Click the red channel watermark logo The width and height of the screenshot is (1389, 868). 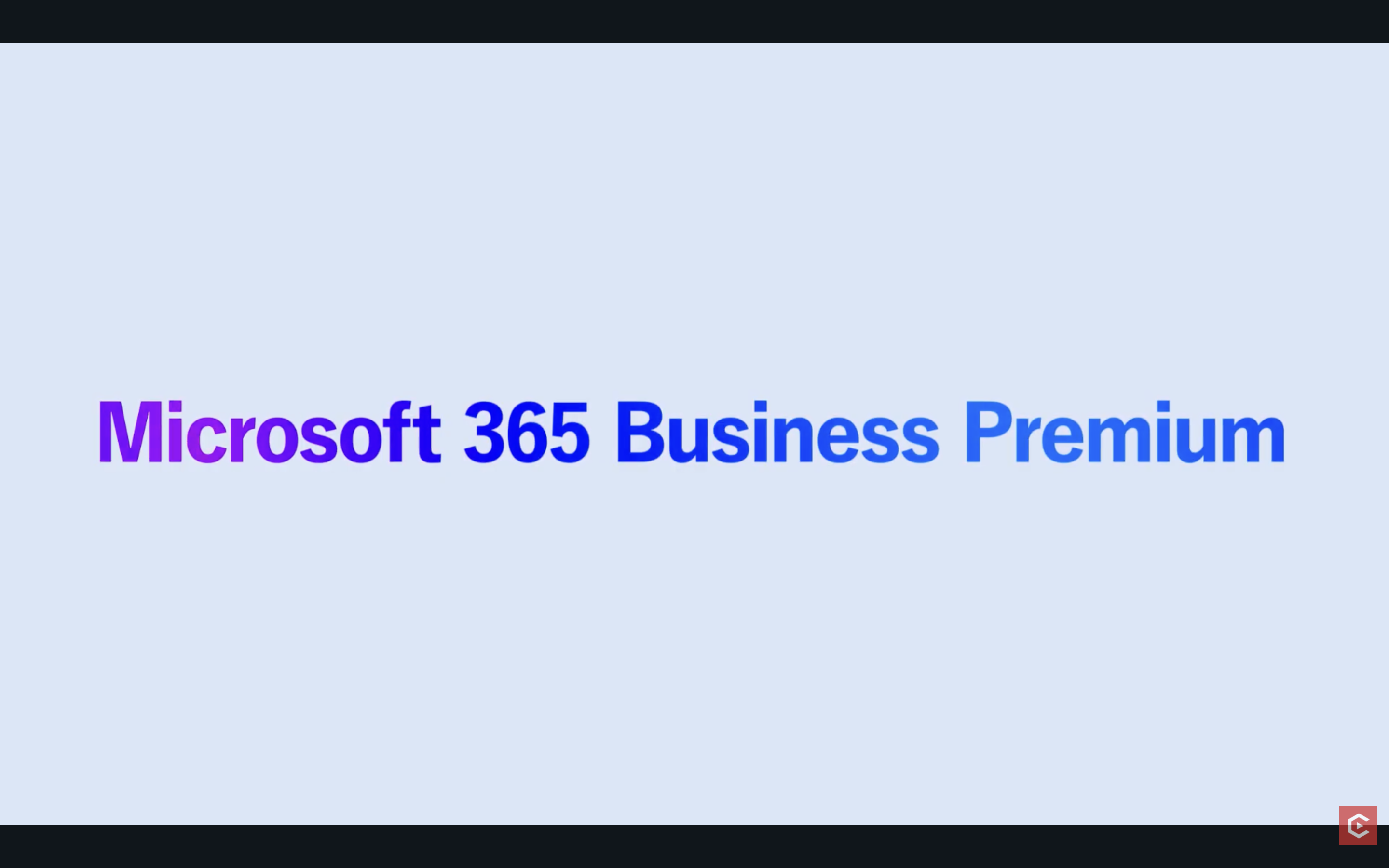1358,825
